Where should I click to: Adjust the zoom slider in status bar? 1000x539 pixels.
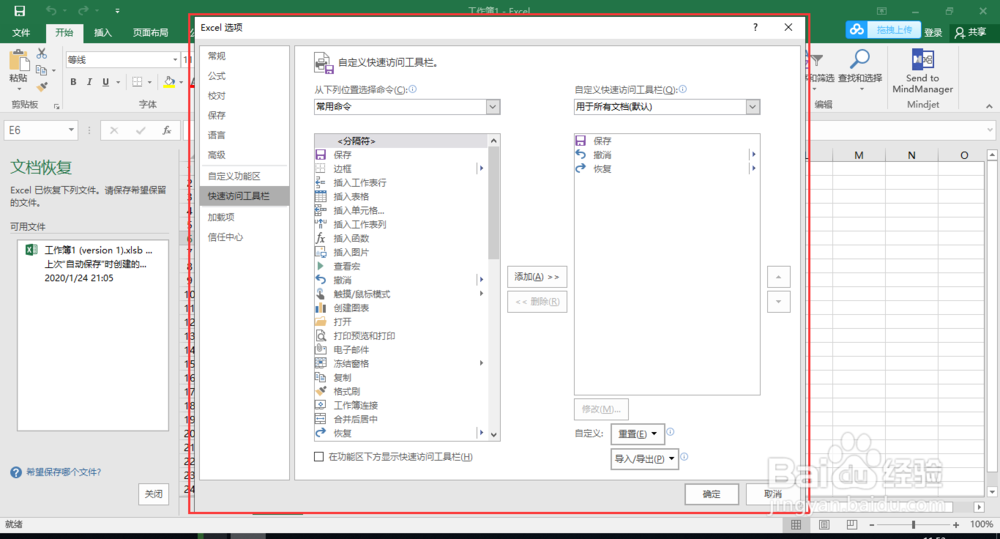point(913,524)
